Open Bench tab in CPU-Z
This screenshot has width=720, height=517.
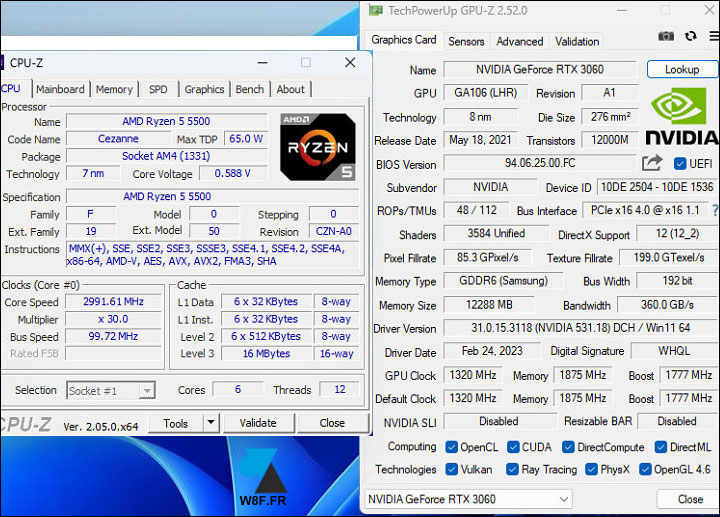(249, 89)
